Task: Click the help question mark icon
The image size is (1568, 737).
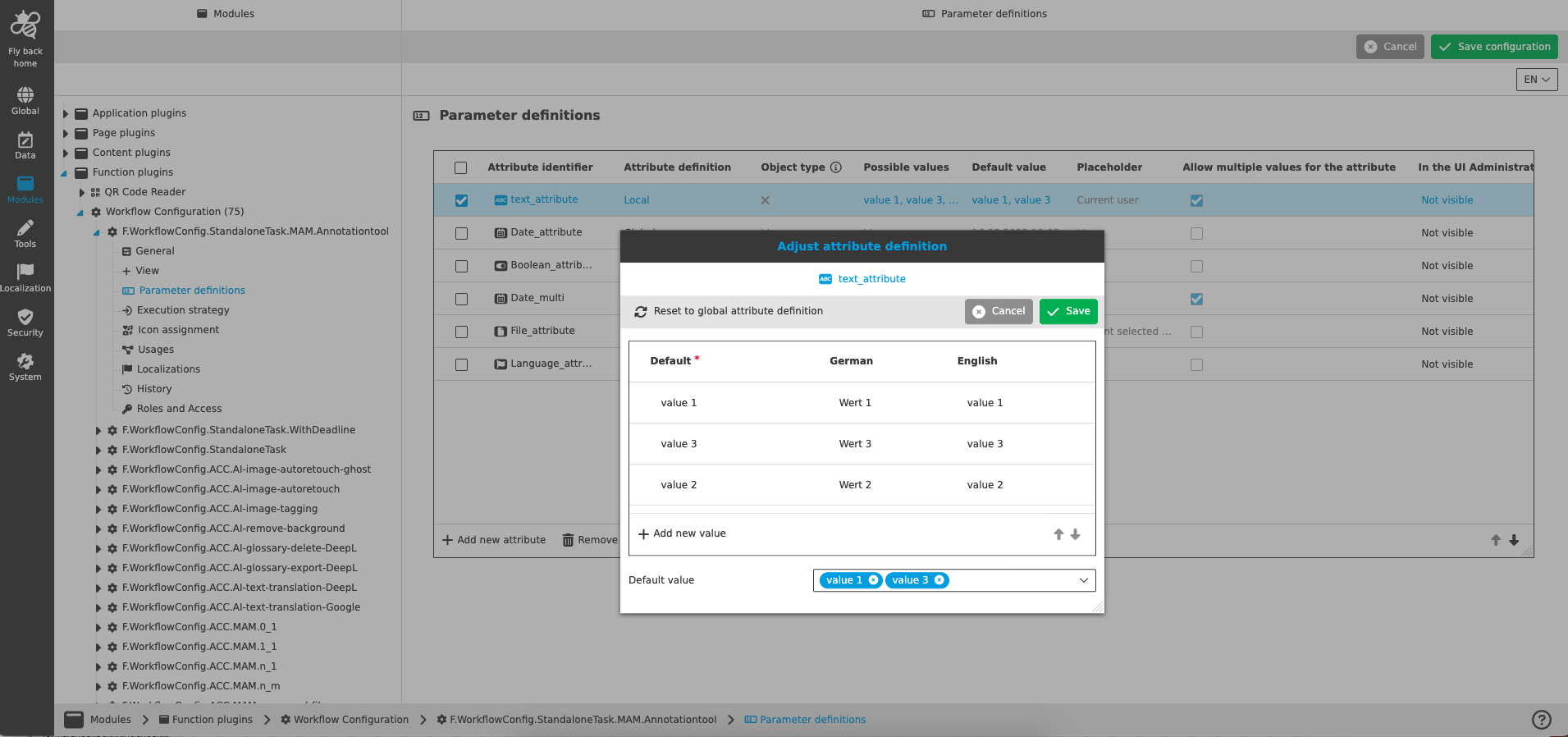Action: pyautogui.click(x=1542, y=720)
